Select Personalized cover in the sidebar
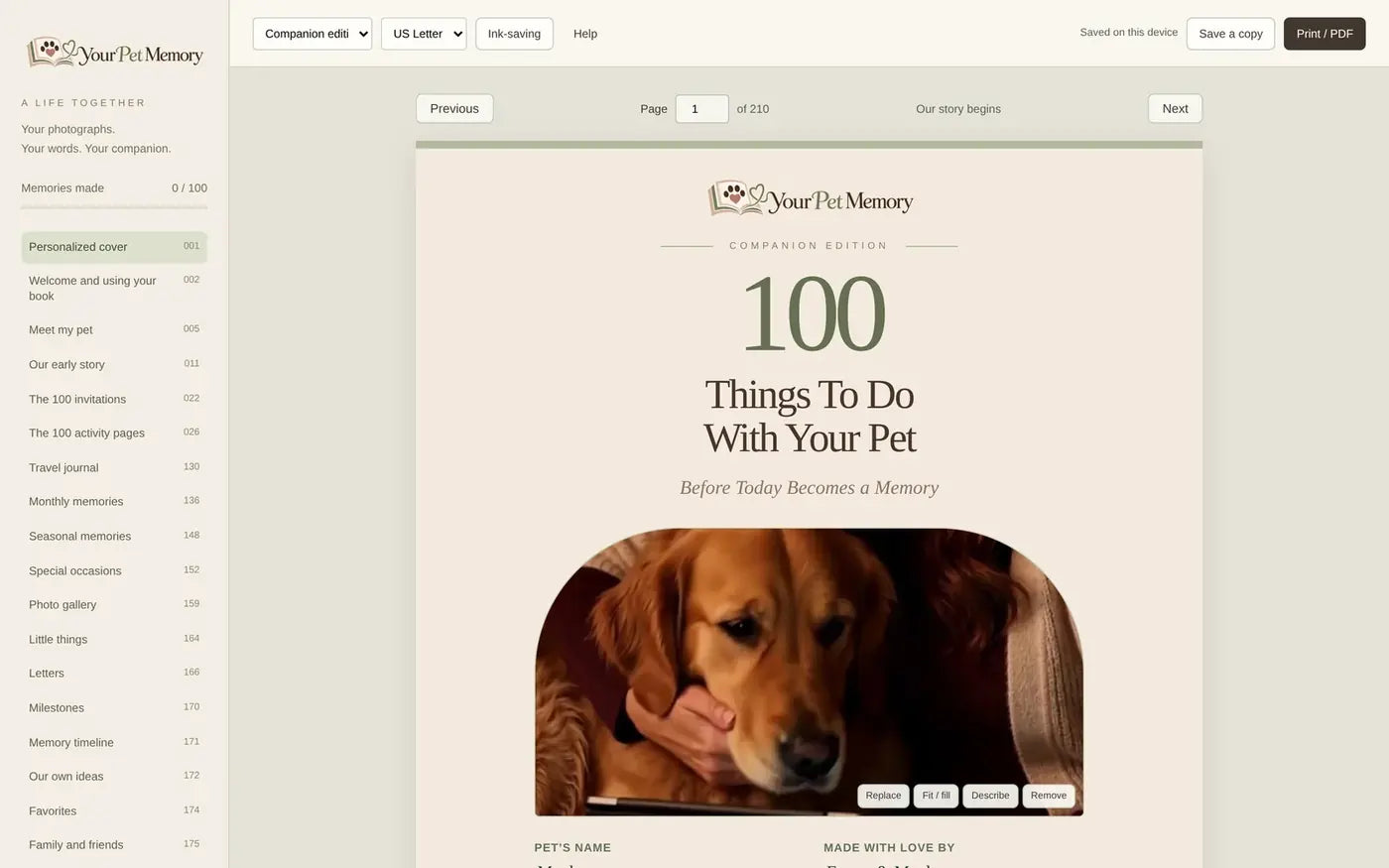 pos(114,247)
